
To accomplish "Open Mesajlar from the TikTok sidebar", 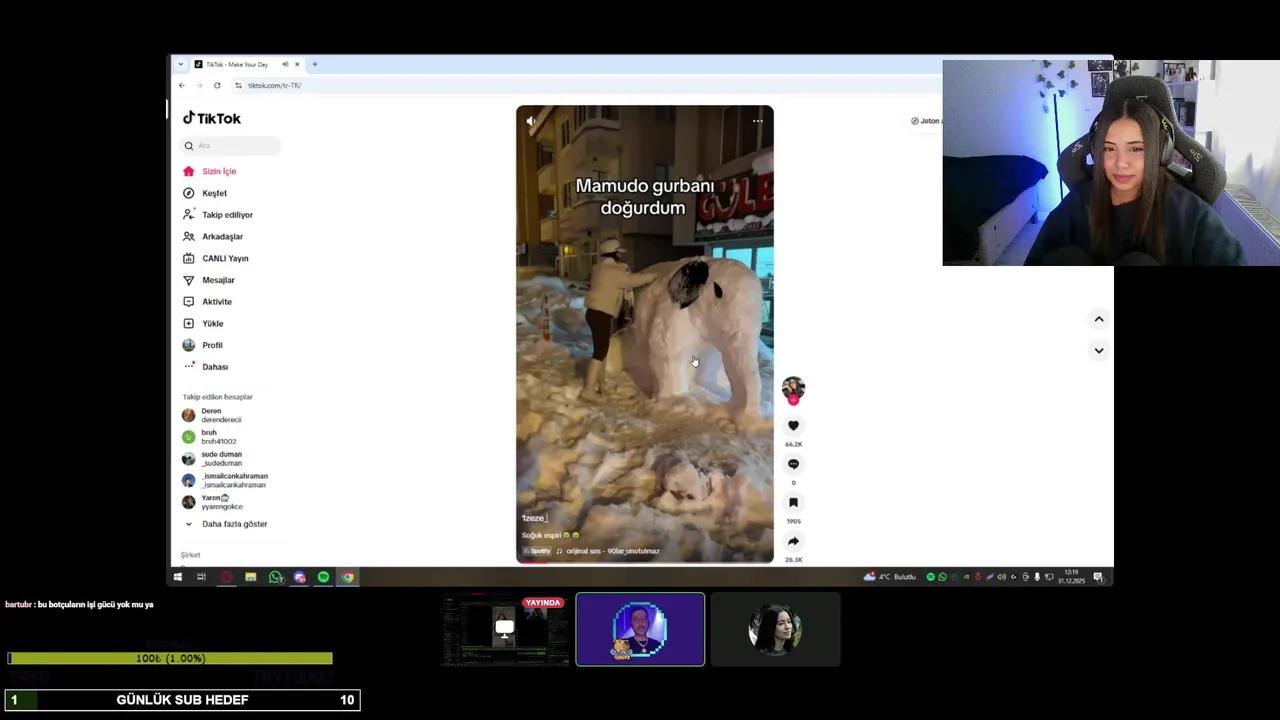I will tap(218, 280).
